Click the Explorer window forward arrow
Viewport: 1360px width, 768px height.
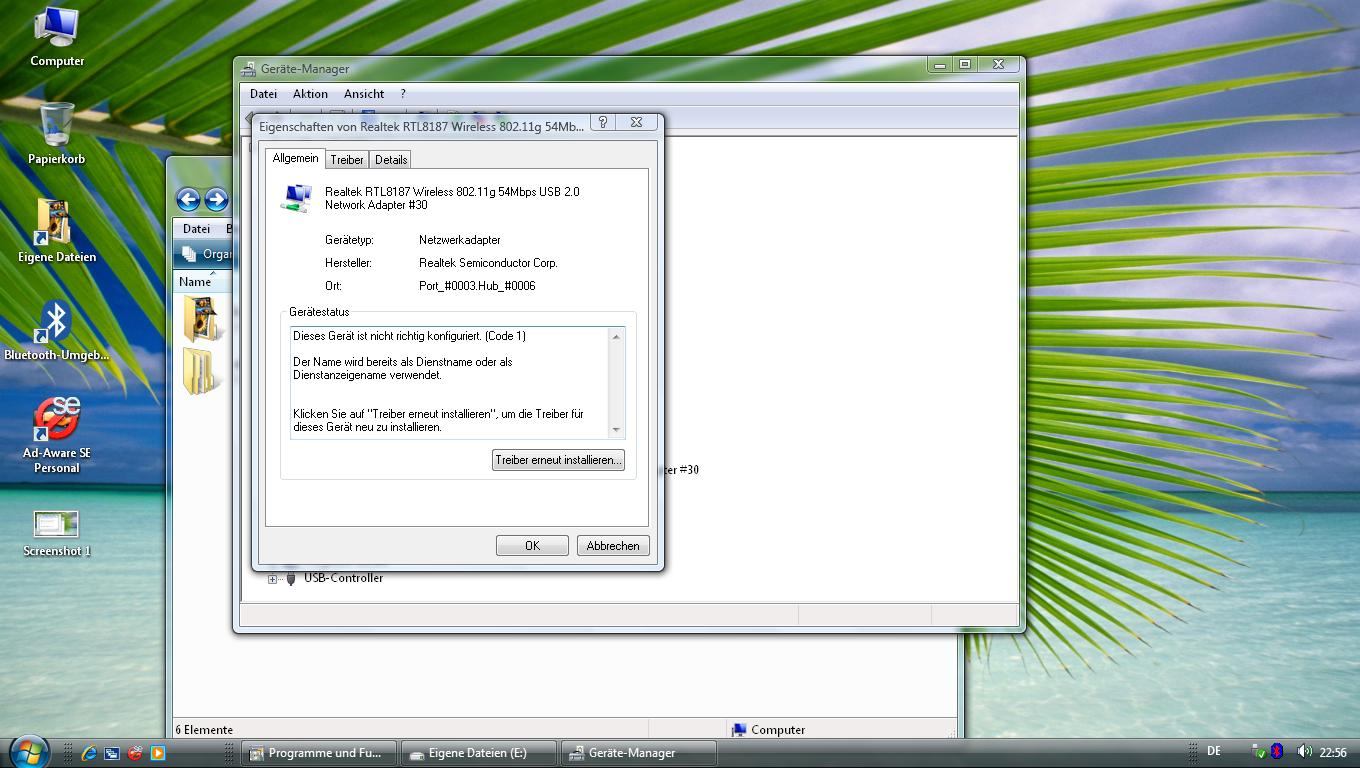click(x=216, y=199)
